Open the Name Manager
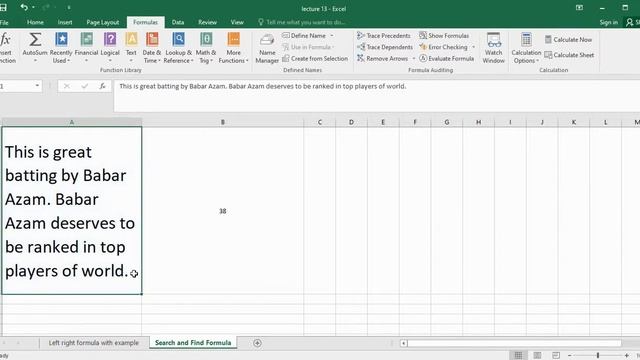 267,48
